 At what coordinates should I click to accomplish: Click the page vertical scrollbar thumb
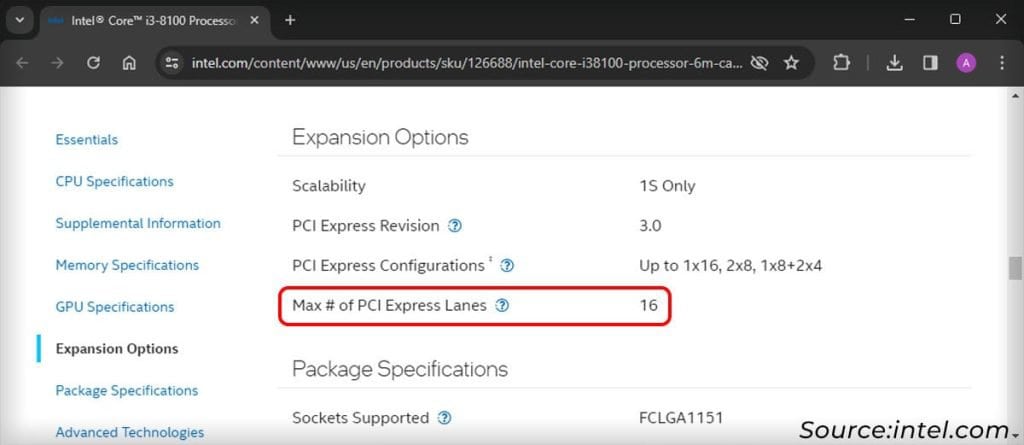[x=1015, y=270]
